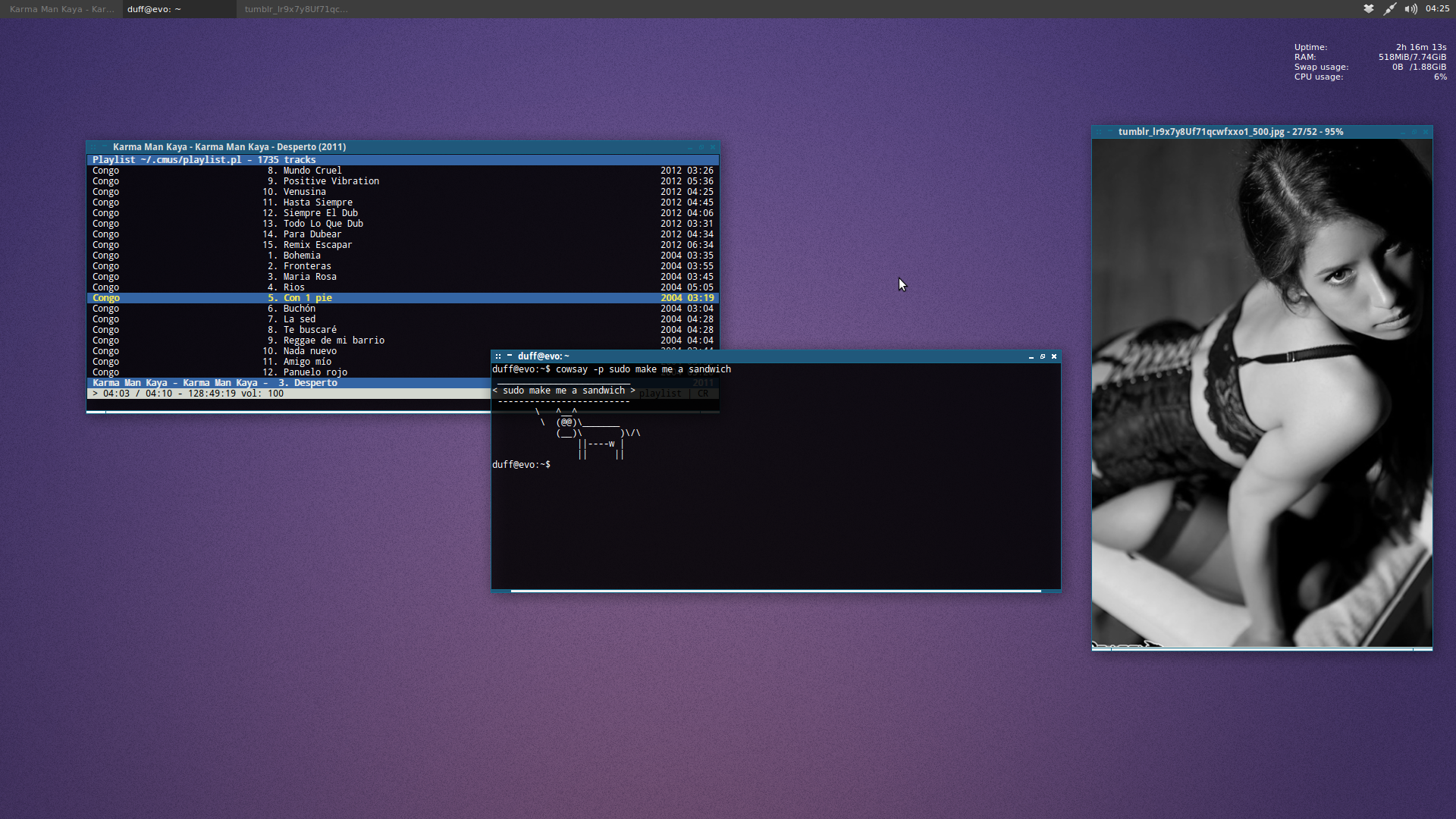Select track 12. Panuelo rojo
Viewport: 1456px width, 819px height.
click(x=289, y=372)
